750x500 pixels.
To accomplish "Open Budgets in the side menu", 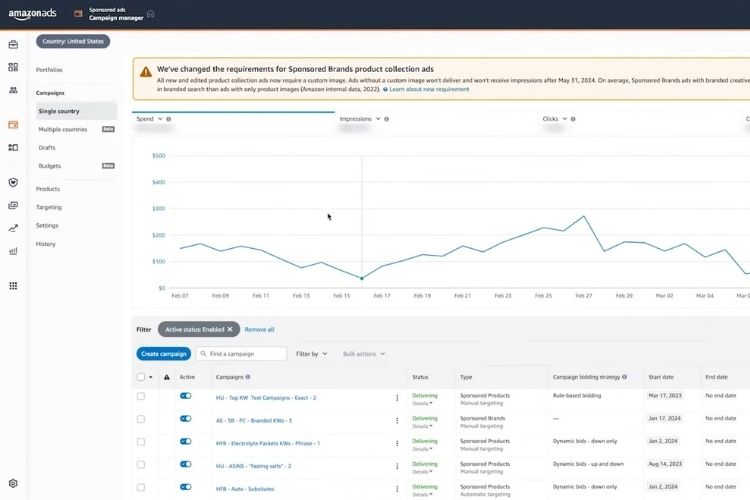I will tap(50, 166).
